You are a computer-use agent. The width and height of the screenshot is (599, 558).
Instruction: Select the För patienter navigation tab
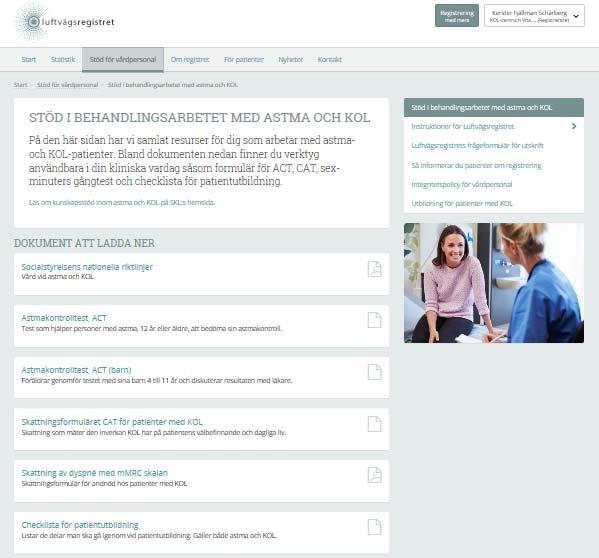pyautogui.click(x=244, y=60)
